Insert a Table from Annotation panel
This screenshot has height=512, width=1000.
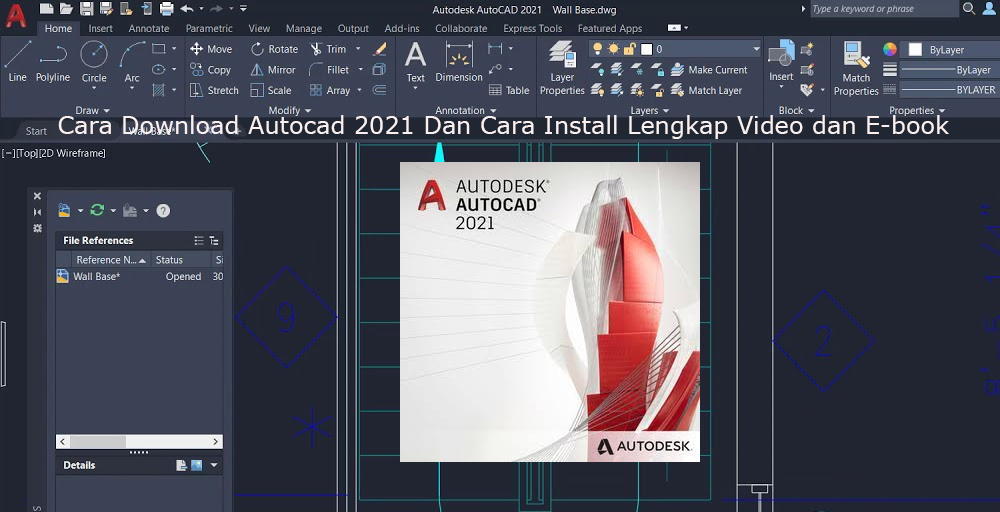click(509, 90)
